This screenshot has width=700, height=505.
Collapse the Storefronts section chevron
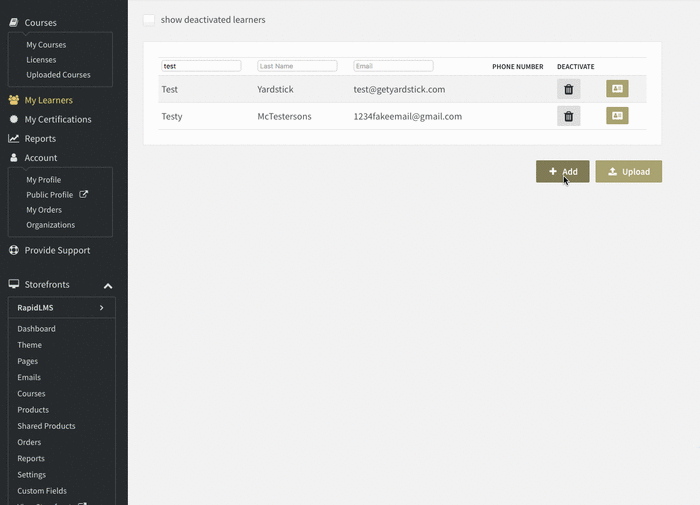[108, 286]
